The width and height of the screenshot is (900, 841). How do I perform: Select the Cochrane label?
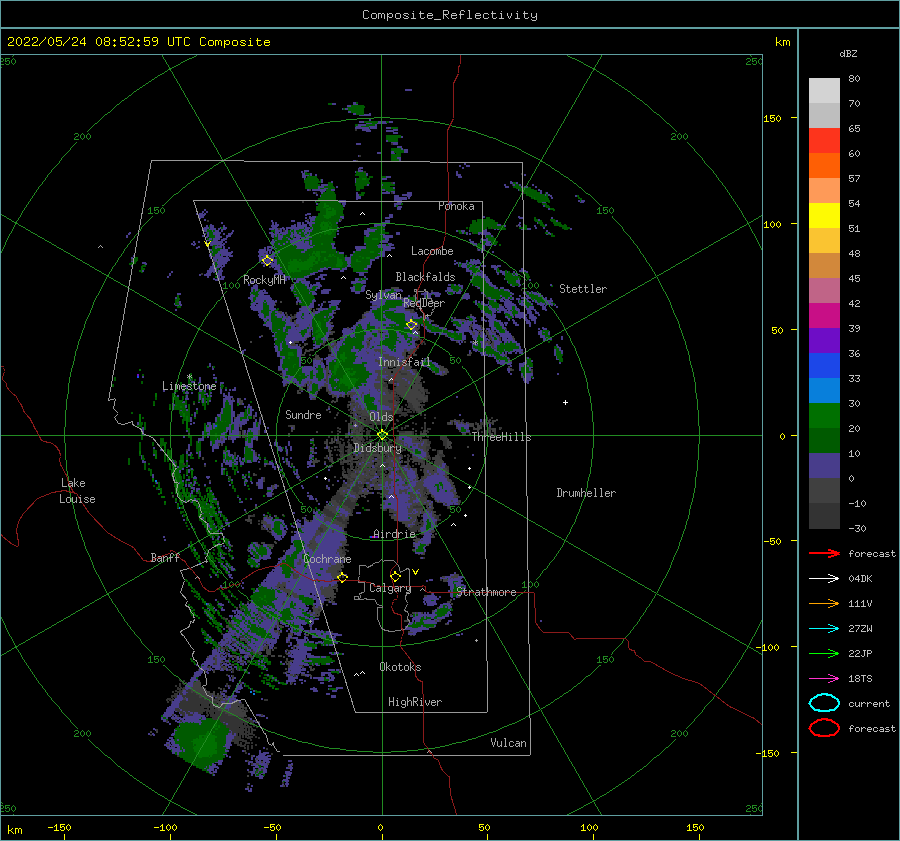(x=327, y=559)
